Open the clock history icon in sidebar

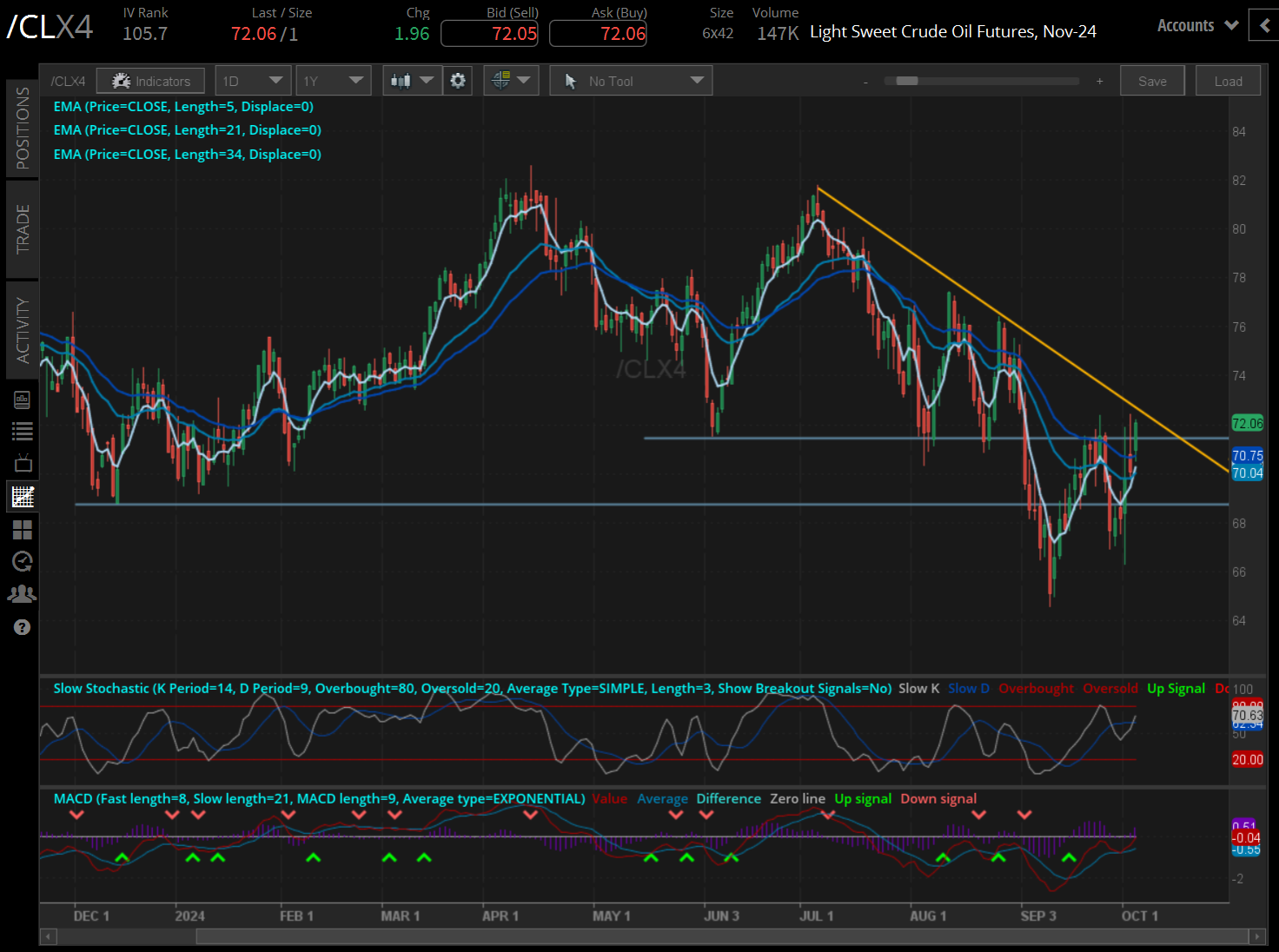[x=23, y=562]
